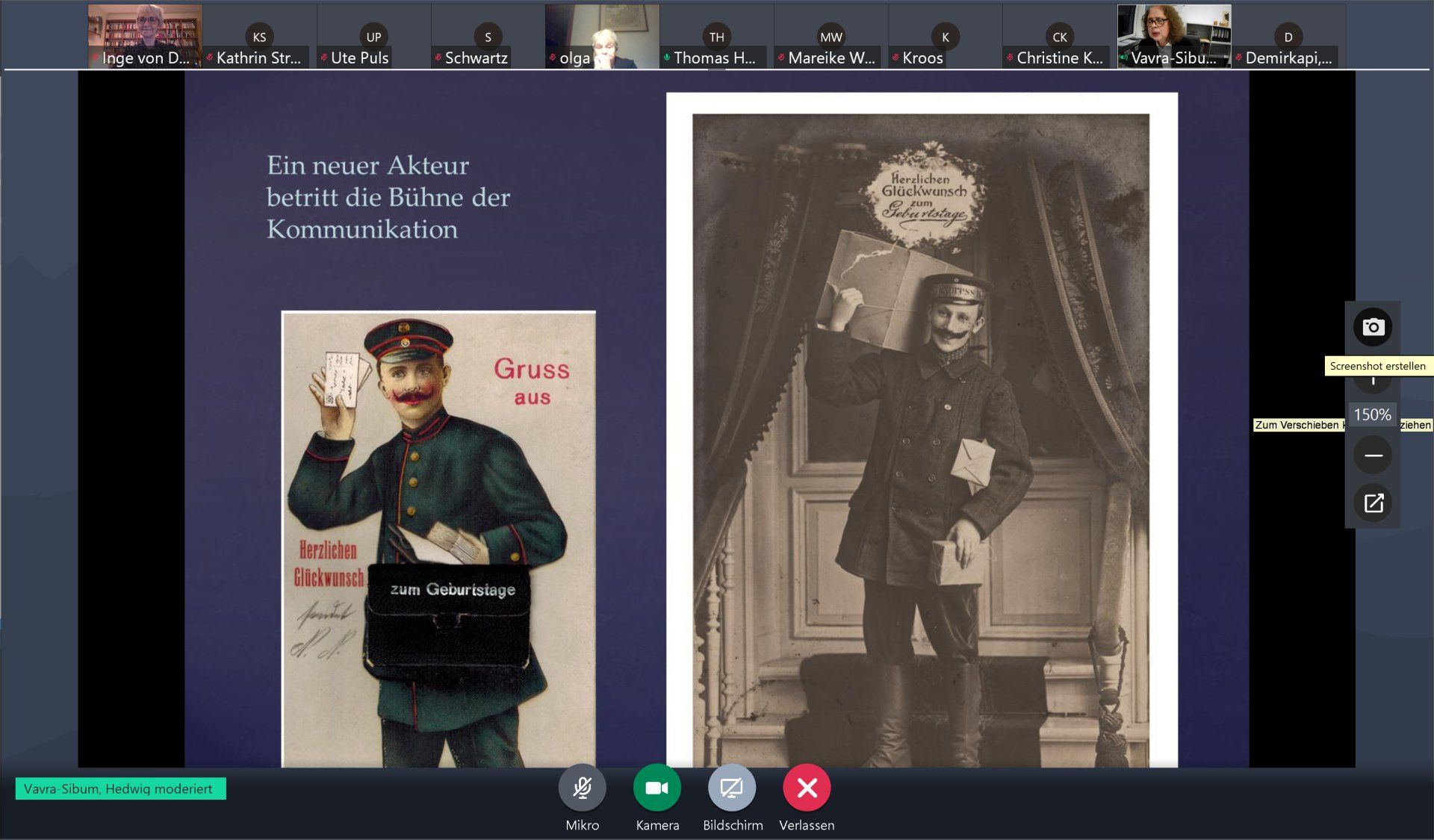This screenshot has height=840, width=1434.
Task: Zoom out with the minus button
Action: coord(1373,455)
